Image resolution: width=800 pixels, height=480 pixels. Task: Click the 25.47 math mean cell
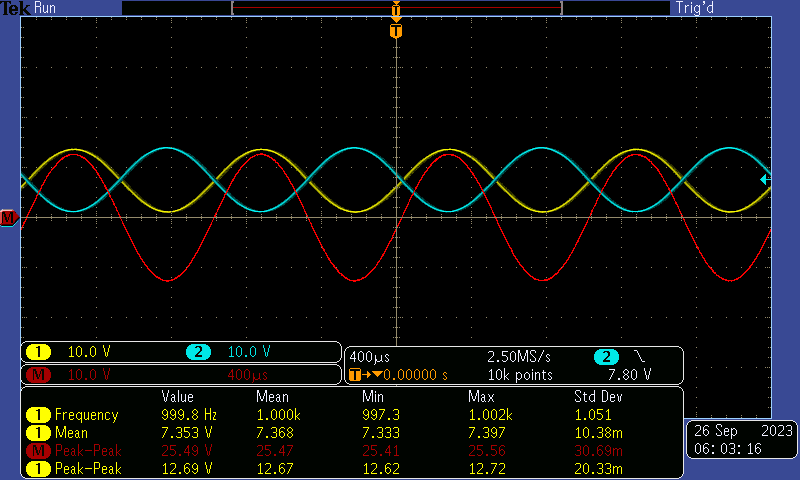point(274,451)
